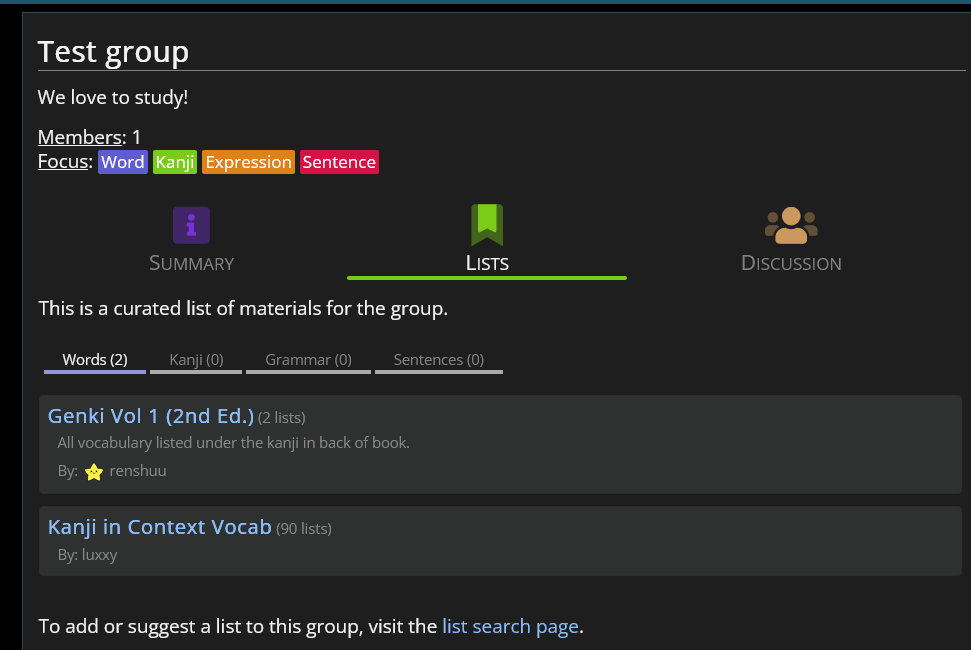This screenshot has width=971, height=650.
Task: Switch to the Kanji (0) sub-tab
Action: 196,360
